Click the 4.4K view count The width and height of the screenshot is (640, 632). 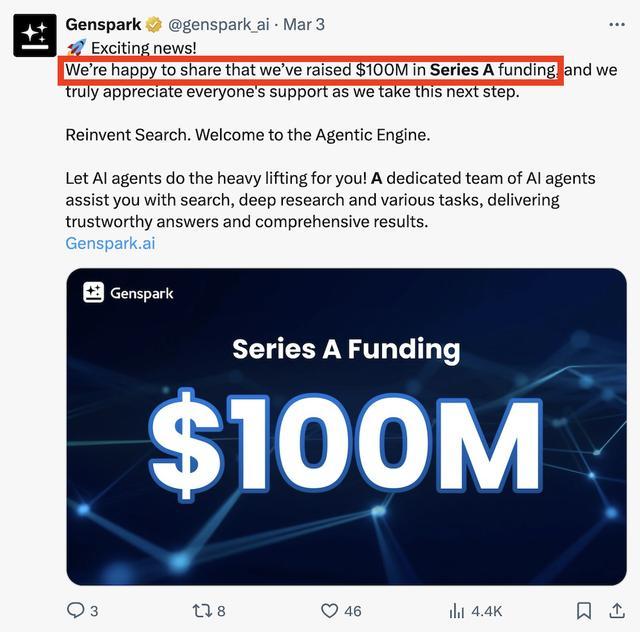[487, 610]
